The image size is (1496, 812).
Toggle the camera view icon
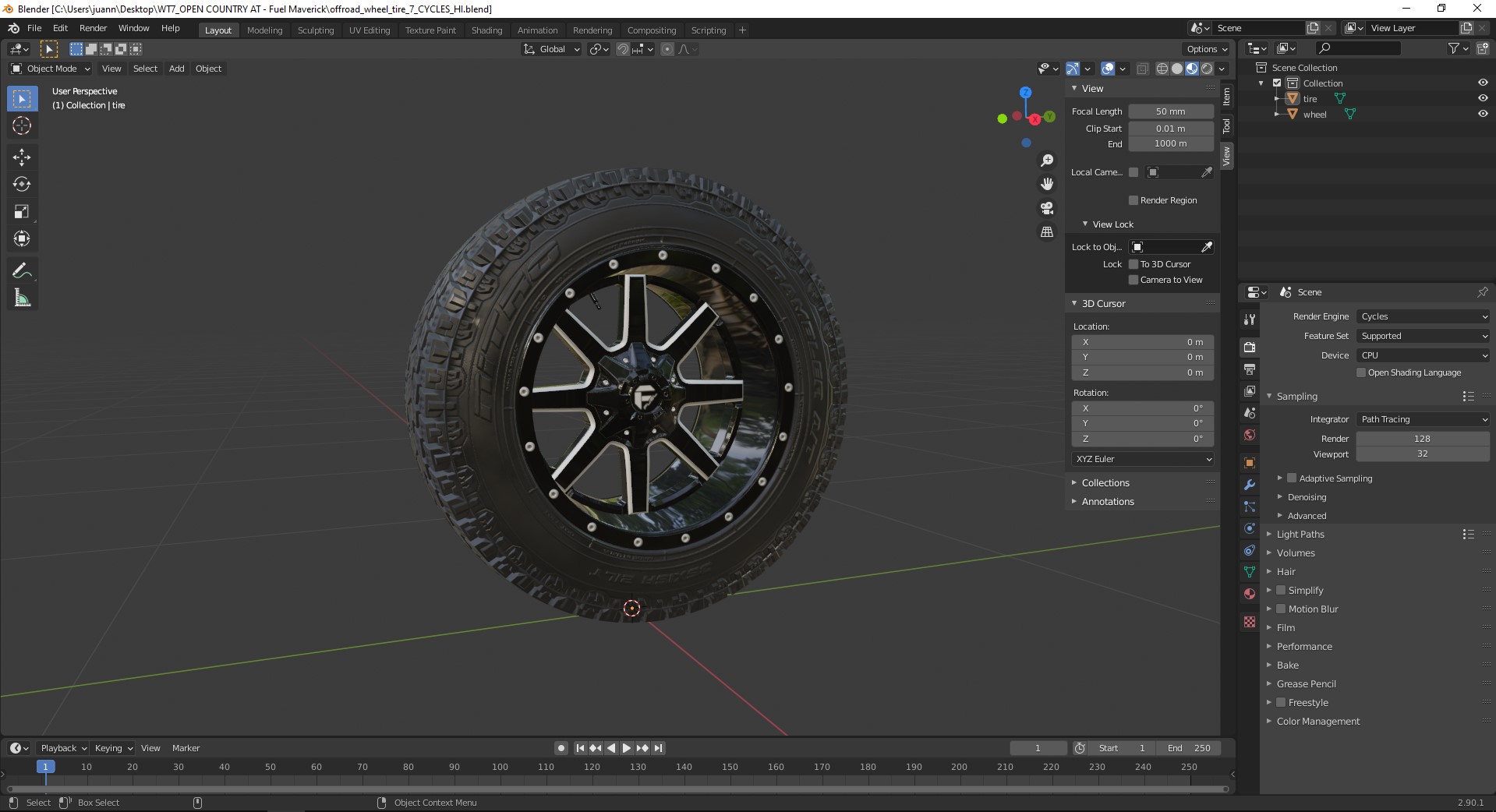coord(1047,208)
